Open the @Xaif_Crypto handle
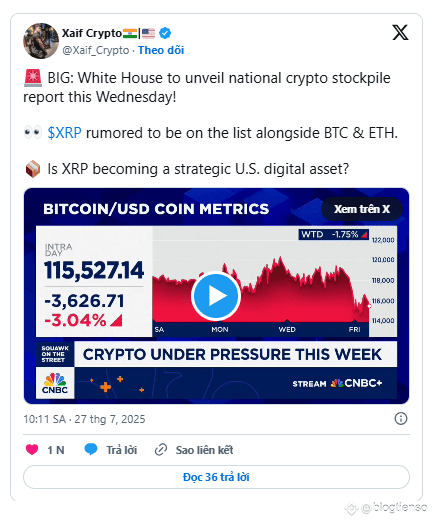The height and width of the screenshot is (525, 435). pyautogui.click(x=96, y=50)
